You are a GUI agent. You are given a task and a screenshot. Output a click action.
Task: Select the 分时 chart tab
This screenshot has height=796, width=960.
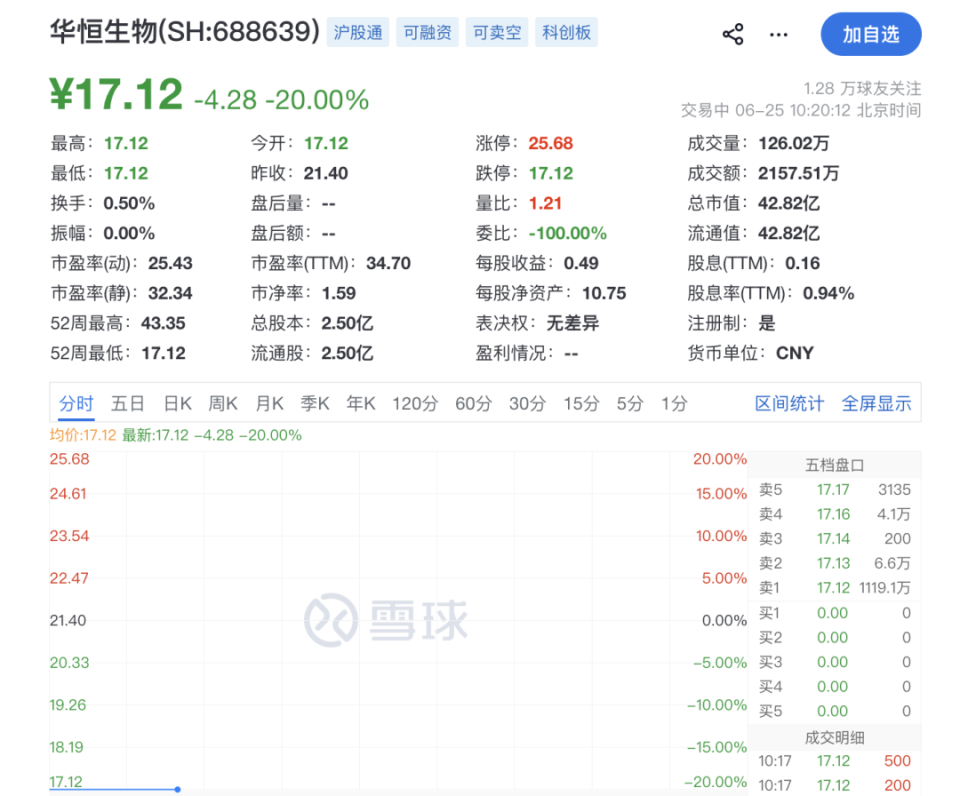[76, 404]
